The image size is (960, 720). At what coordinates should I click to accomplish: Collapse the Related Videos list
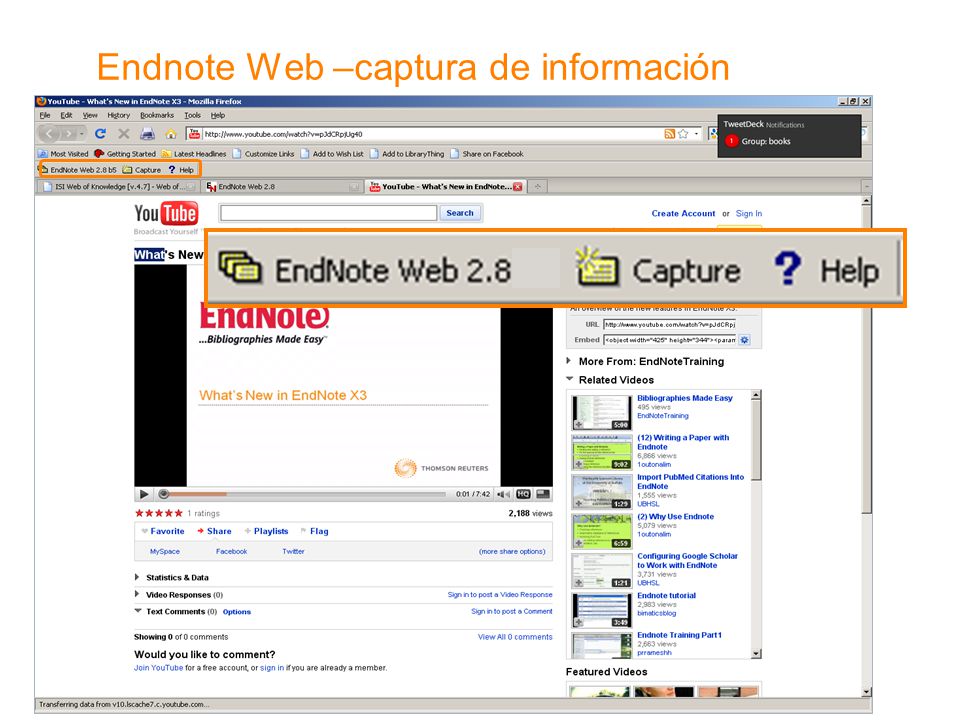[570, 379]
